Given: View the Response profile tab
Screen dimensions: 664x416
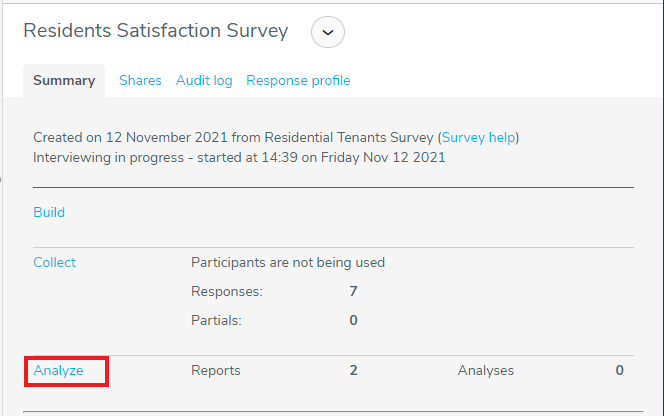Looking at the screenshot, I should coord(298,80).
